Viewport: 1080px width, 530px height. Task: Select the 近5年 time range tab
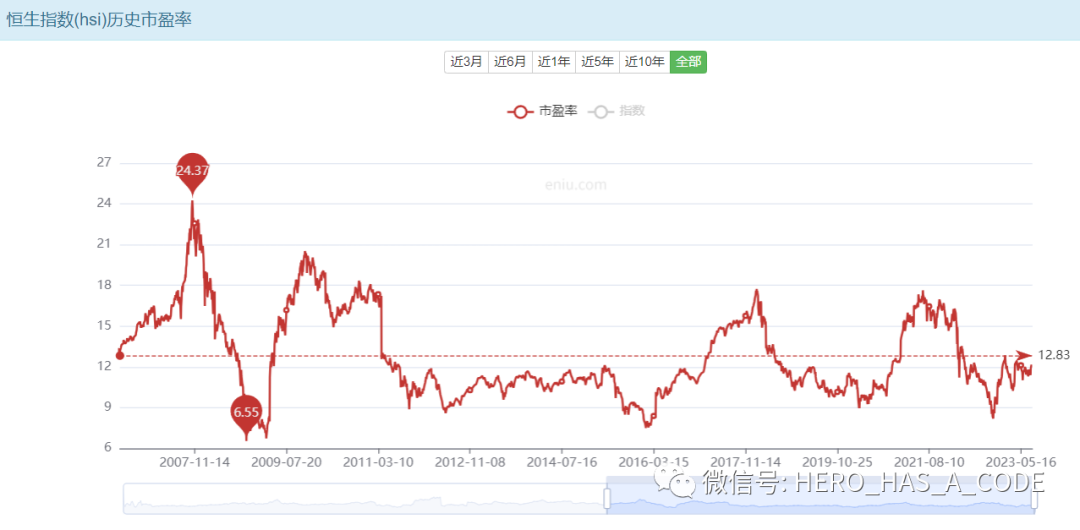(x=597, y=62)
